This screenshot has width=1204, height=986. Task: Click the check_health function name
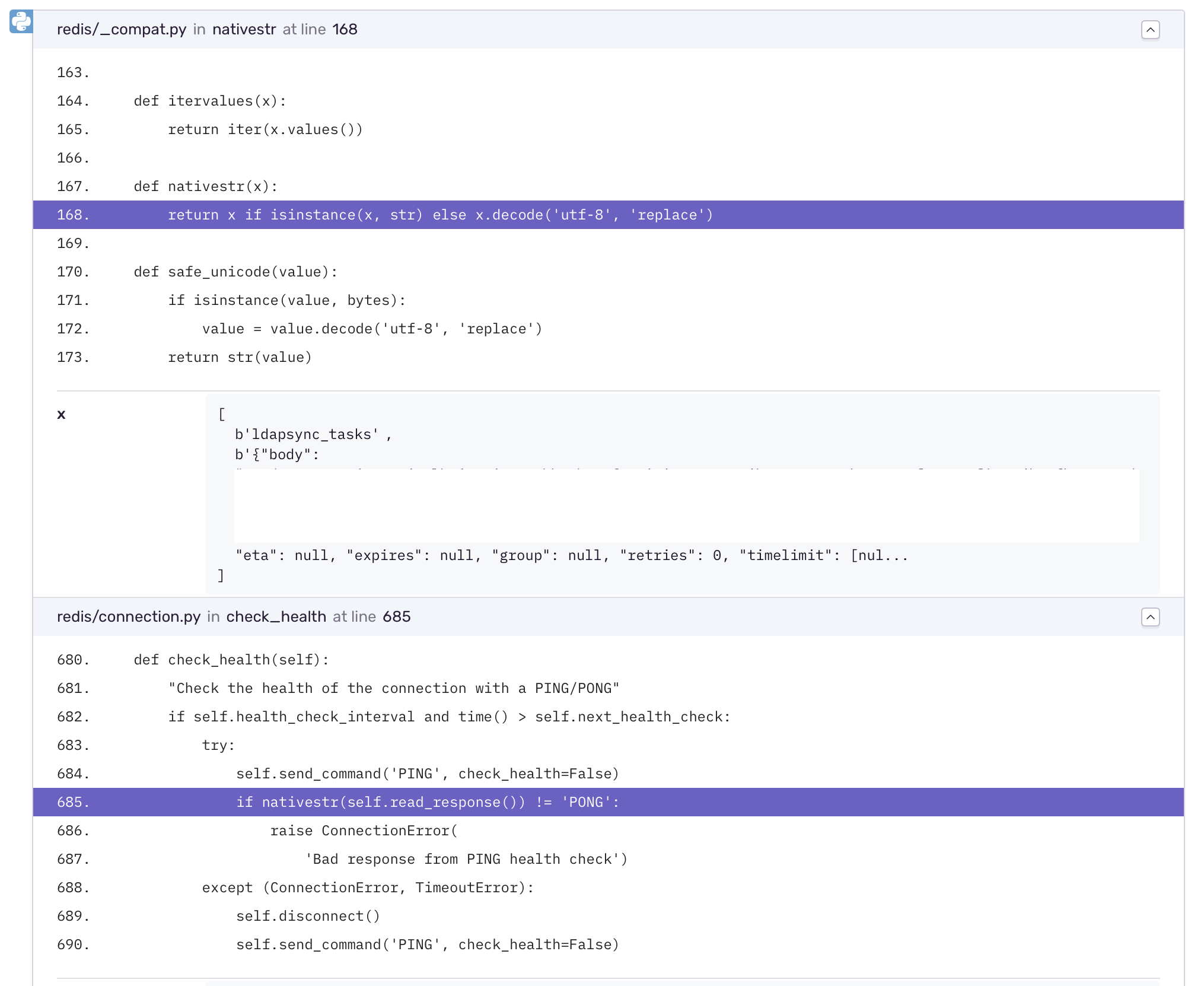click(x=276, y=617)
